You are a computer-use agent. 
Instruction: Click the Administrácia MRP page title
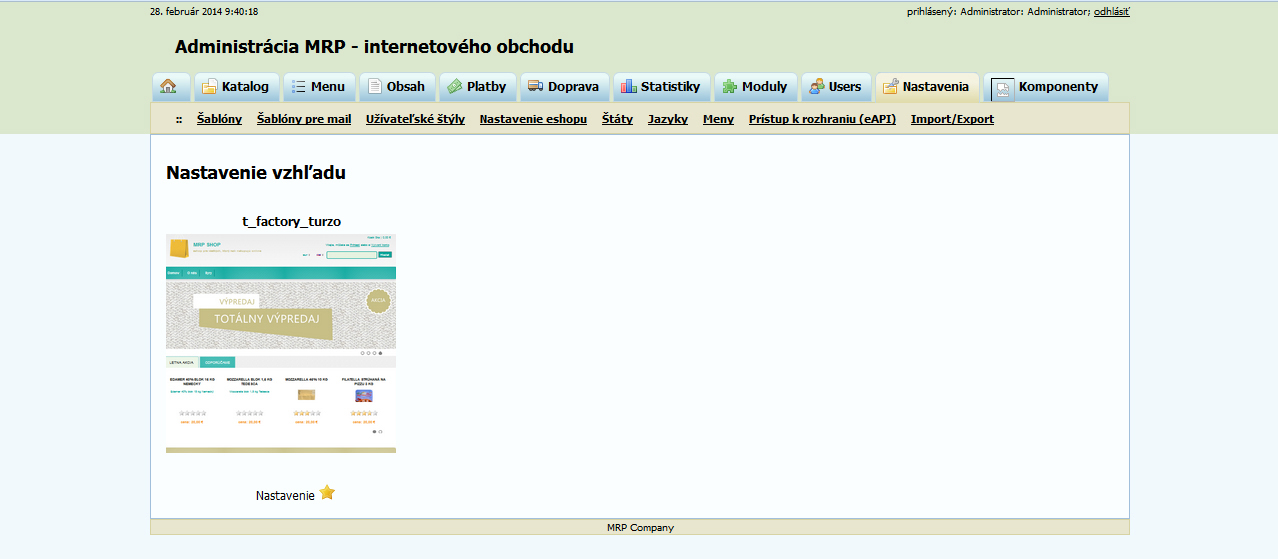tap(374, 47)
